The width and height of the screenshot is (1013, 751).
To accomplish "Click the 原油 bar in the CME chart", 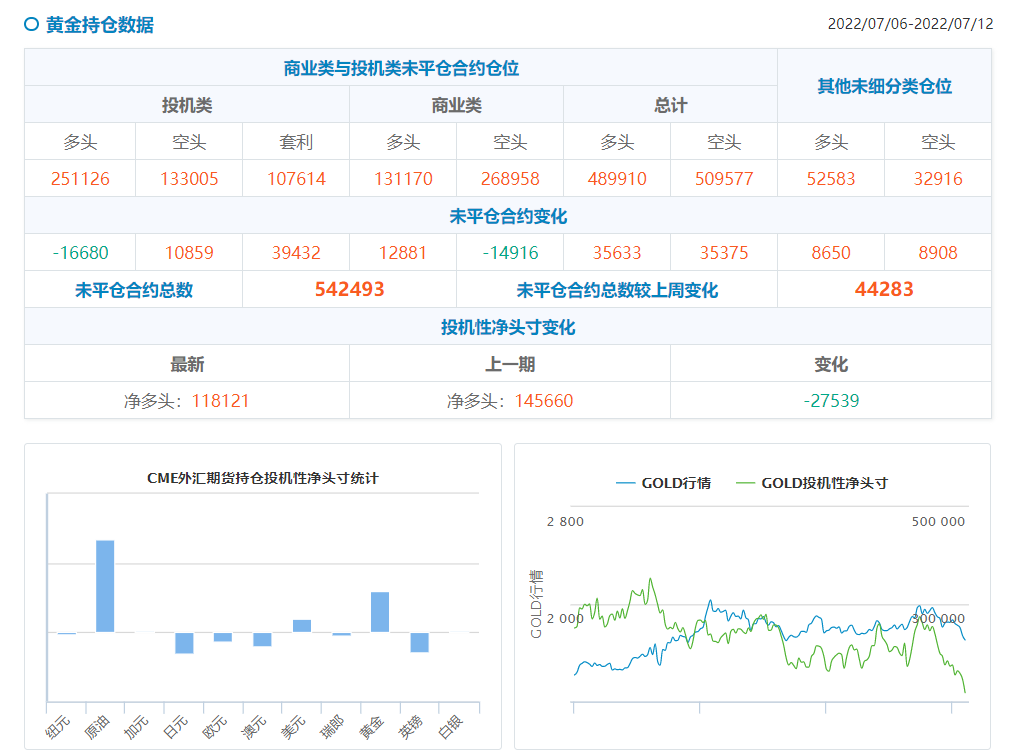I will [104, 585].
